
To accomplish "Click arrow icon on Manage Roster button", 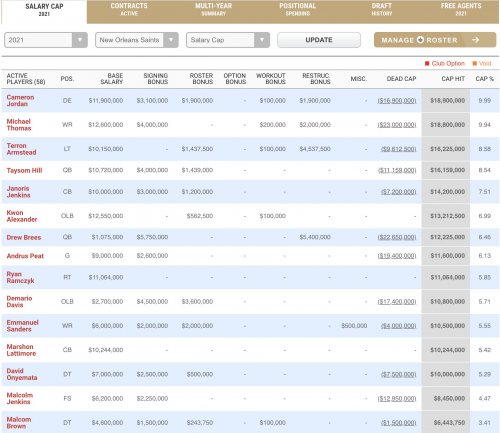I will [x=476, y=40].
